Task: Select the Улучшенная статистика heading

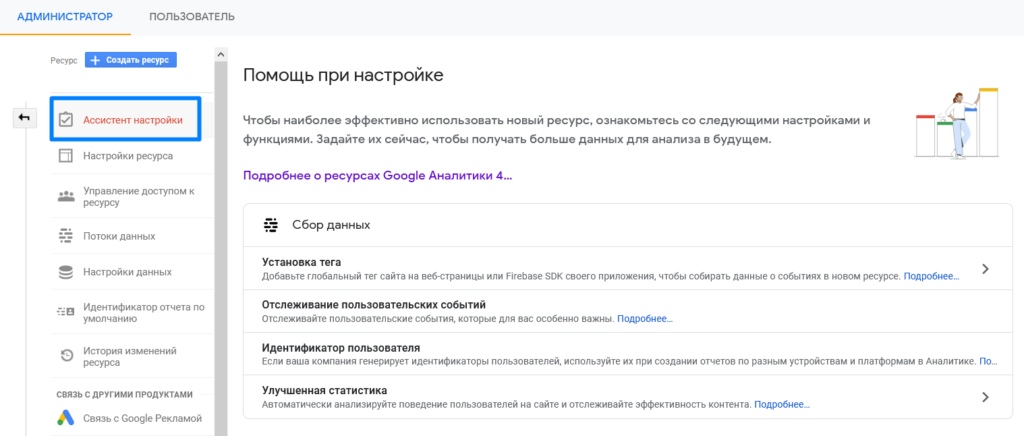Action: pyautogui.click(x=325, y=390)
